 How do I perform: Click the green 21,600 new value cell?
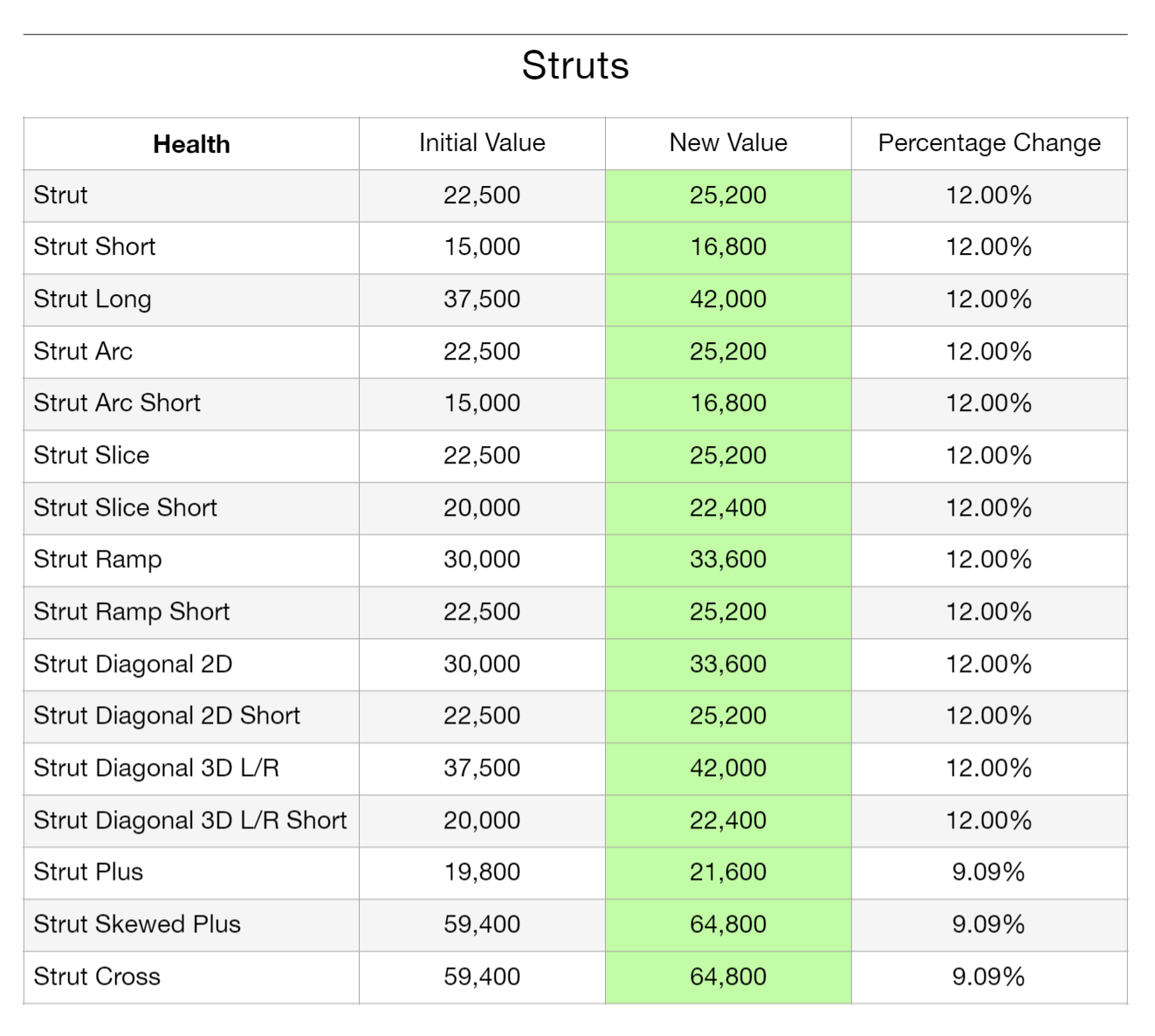click(x=728, y=872)
